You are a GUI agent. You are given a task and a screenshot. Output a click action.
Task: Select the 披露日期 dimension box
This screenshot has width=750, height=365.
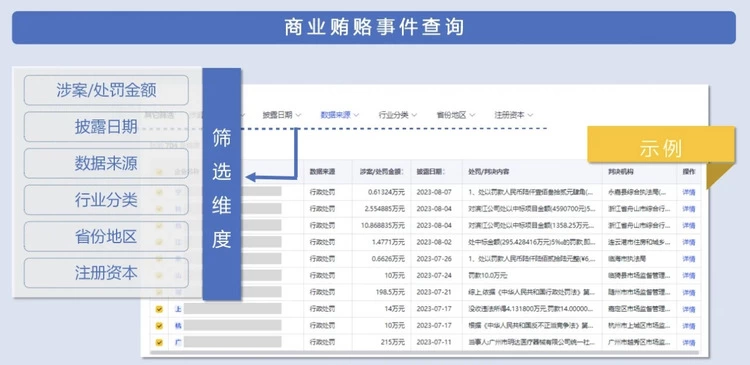coord(106,126)
